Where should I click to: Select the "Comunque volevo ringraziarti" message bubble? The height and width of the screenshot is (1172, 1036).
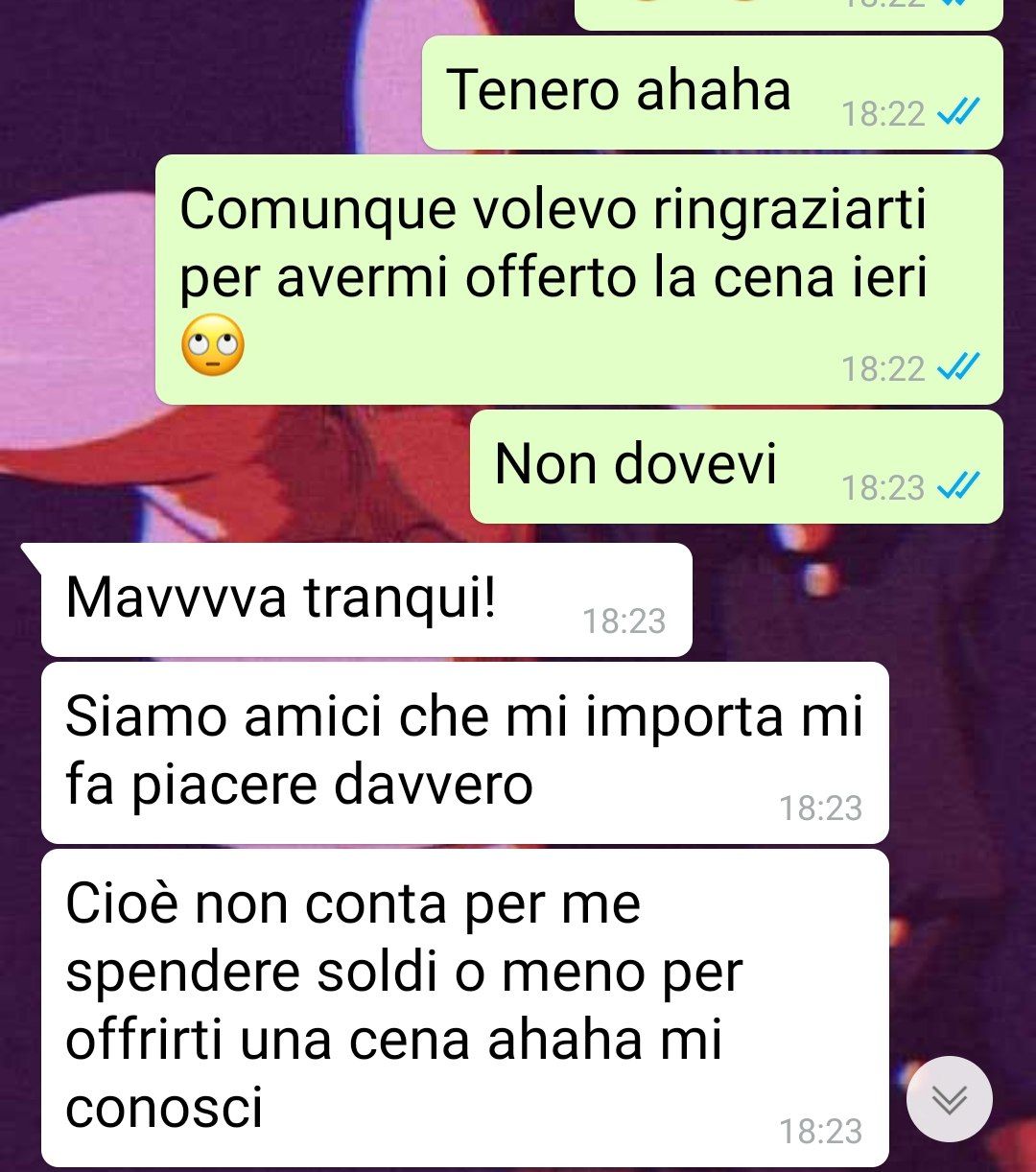pos(578,280)
